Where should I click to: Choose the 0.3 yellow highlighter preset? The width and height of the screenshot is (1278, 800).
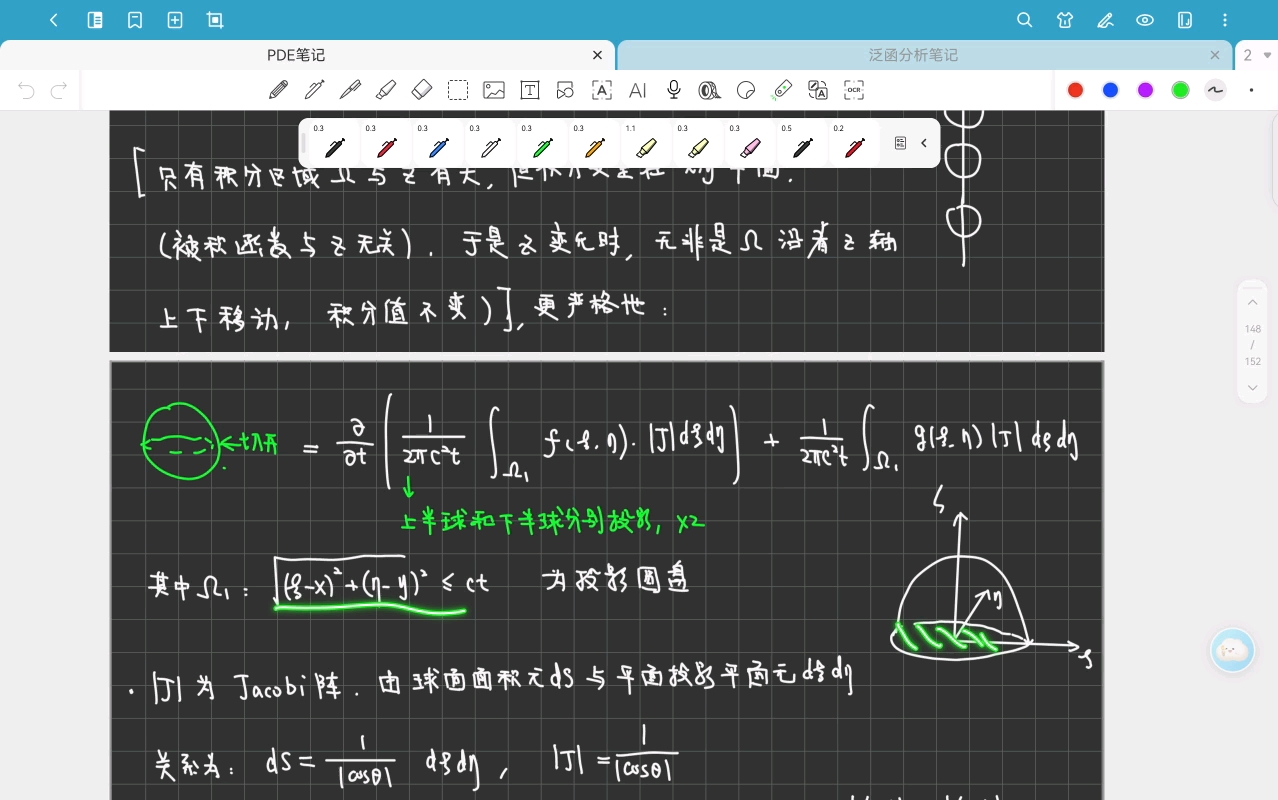point(698,144)
